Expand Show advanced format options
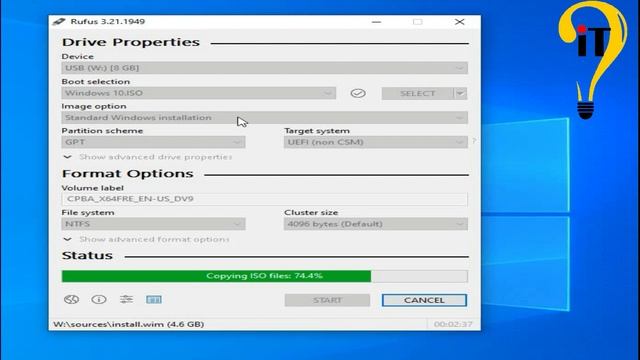Image resolution: width=640 pixels, height=360 pixels. [147, 239]
